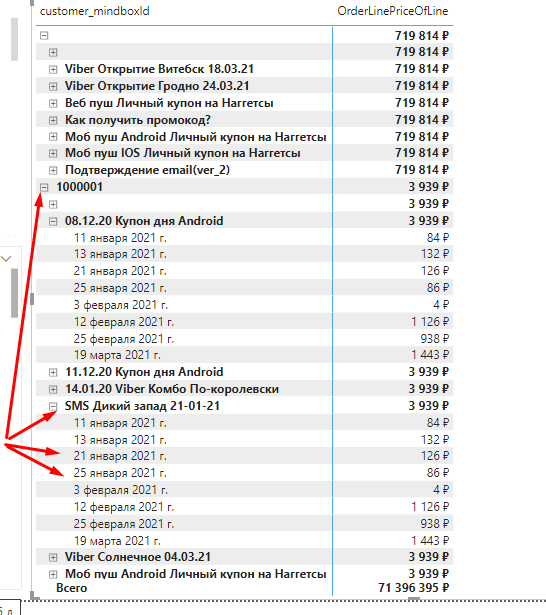Select 3 февраля 2021 г. under 08.12.20 Купон
Viewport: 546px width, 615px height.
coord(120,305)
